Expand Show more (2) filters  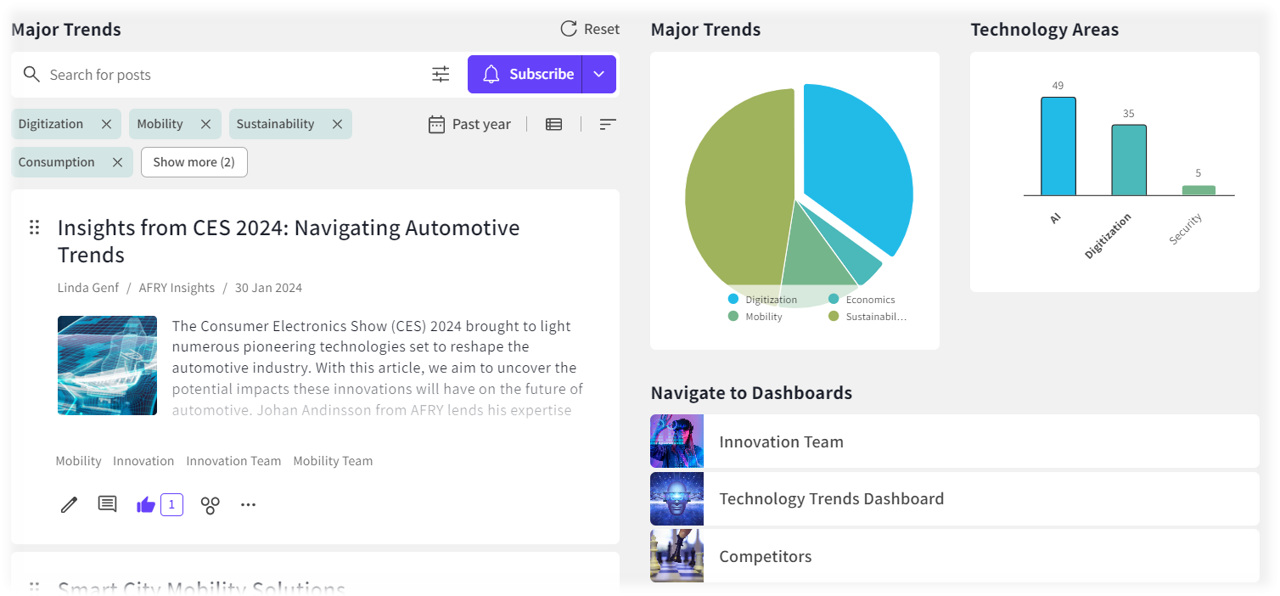coord(194,161)
